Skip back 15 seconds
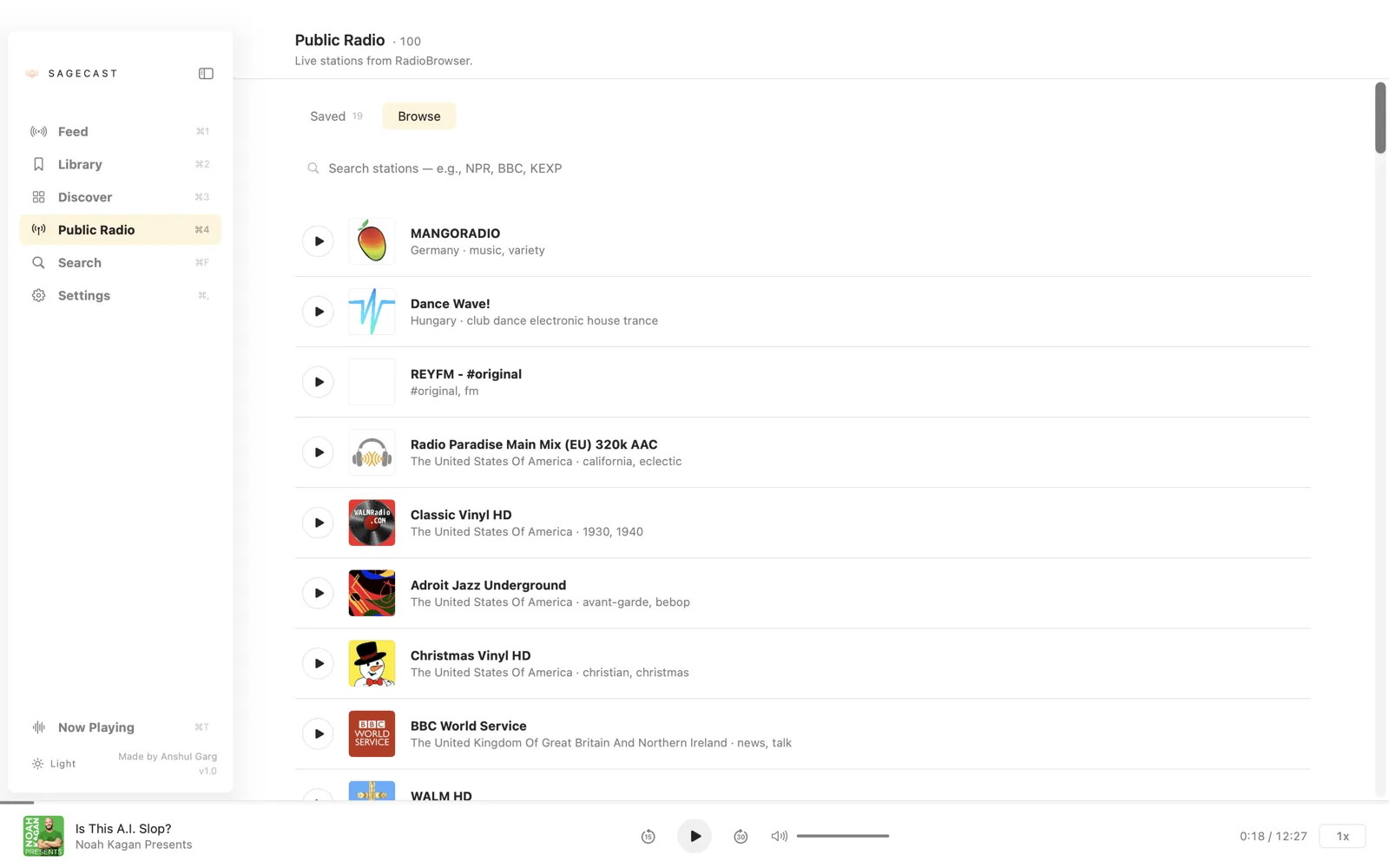Viewport: 1389px width, 868px height. pos(648,836)
